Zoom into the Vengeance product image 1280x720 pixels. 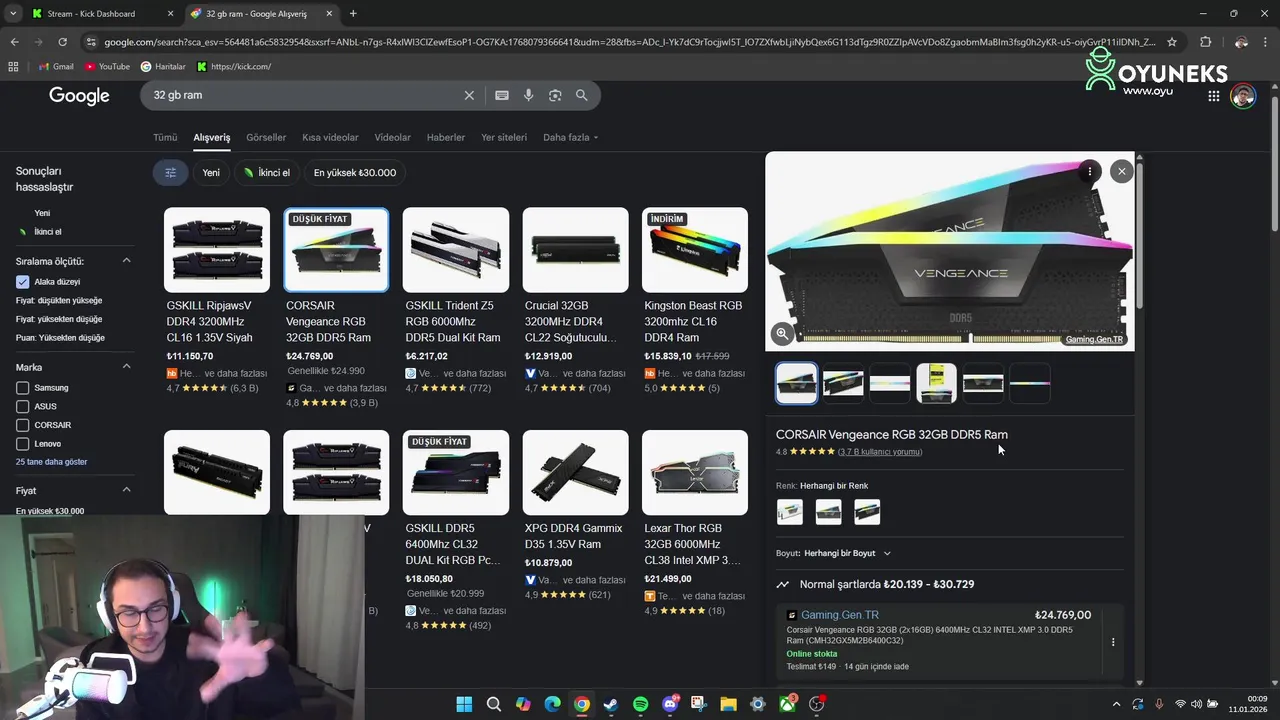point(782,334)
